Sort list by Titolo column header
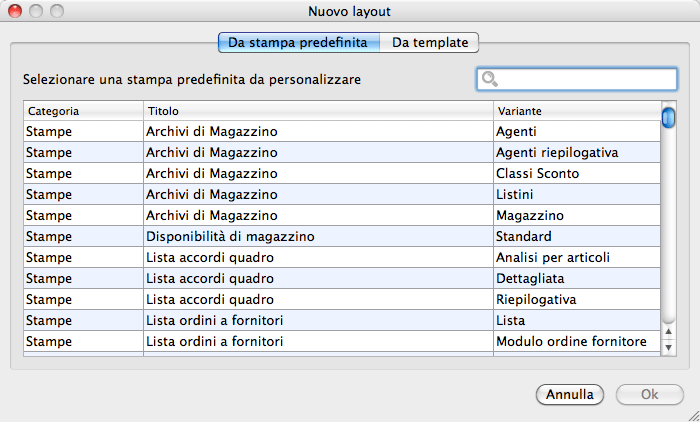The image size is (700, 422). (317, 110)
